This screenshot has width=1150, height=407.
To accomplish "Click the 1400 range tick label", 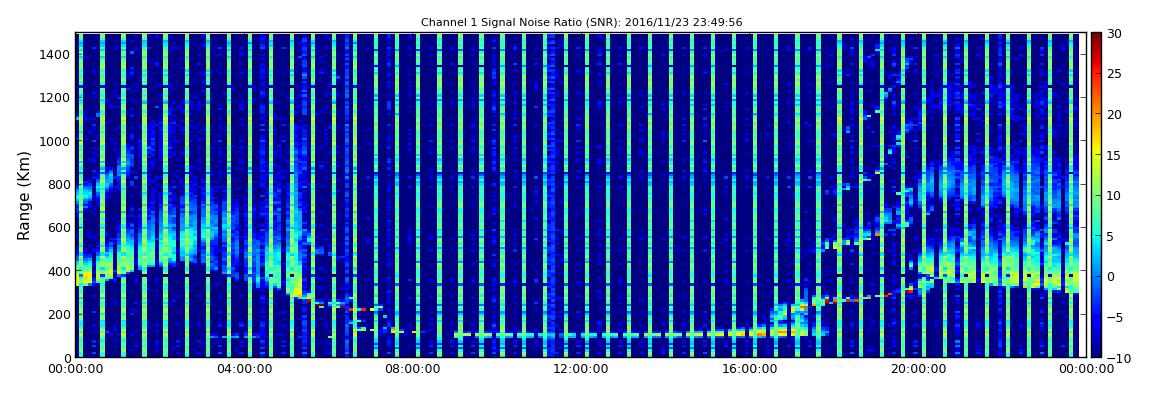I will click(57, 54).
